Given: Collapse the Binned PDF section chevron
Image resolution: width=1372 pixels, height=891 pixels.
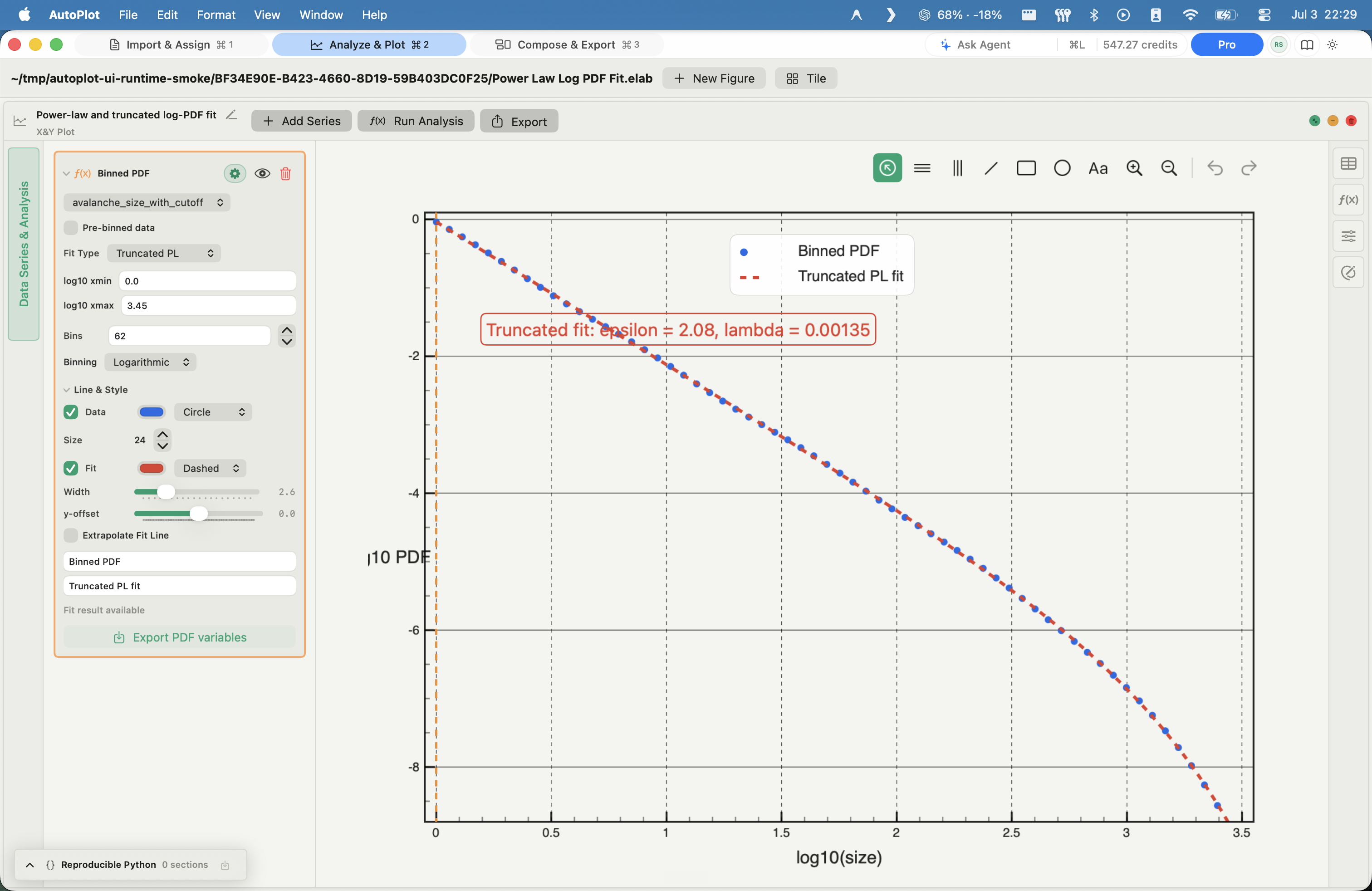Looking at the screenshot, I should coord(66,173).
